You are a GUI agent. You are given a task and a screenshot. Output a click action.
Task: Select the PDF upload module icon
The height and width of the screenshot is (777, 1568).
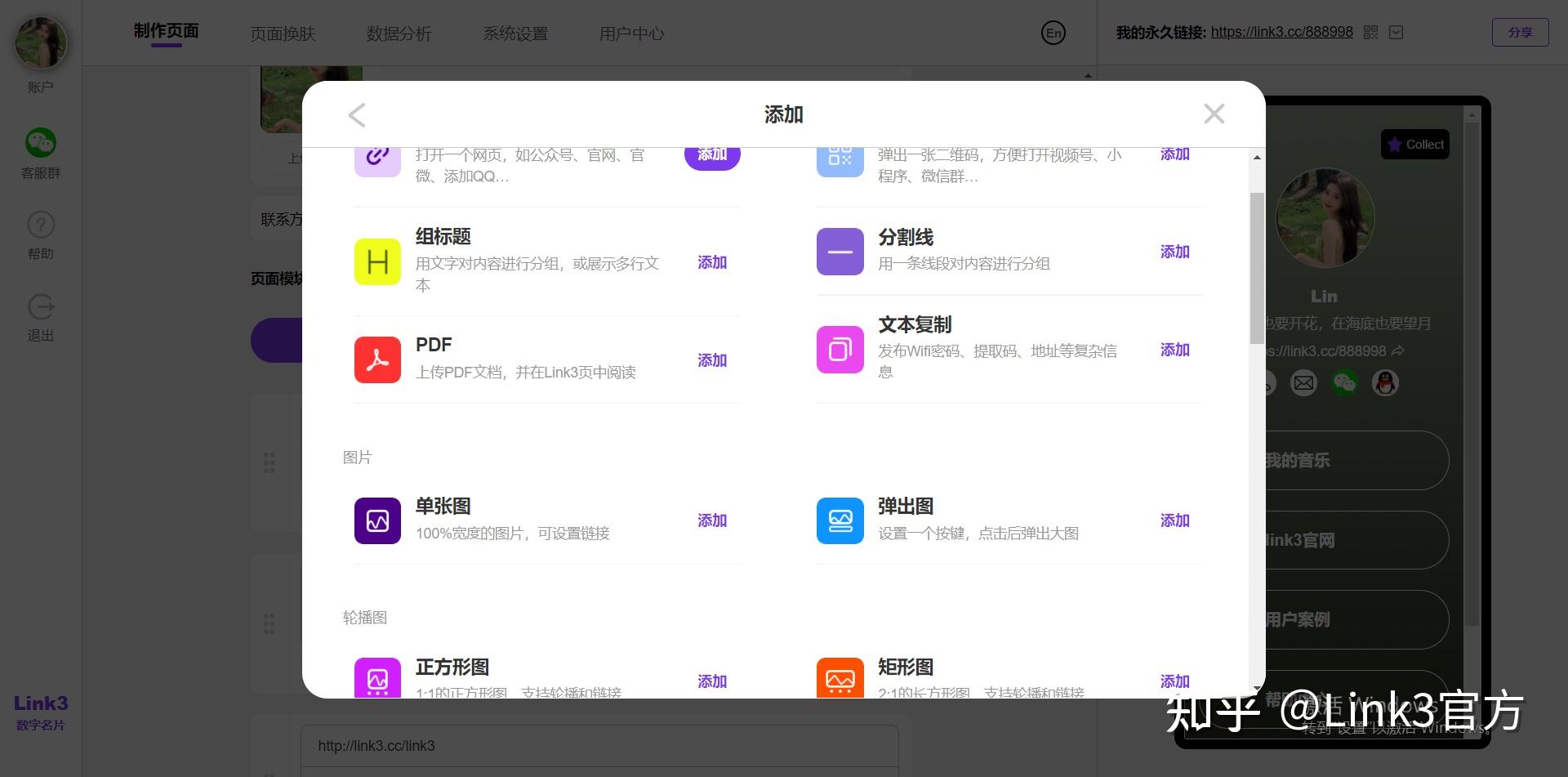click(377, 359)
